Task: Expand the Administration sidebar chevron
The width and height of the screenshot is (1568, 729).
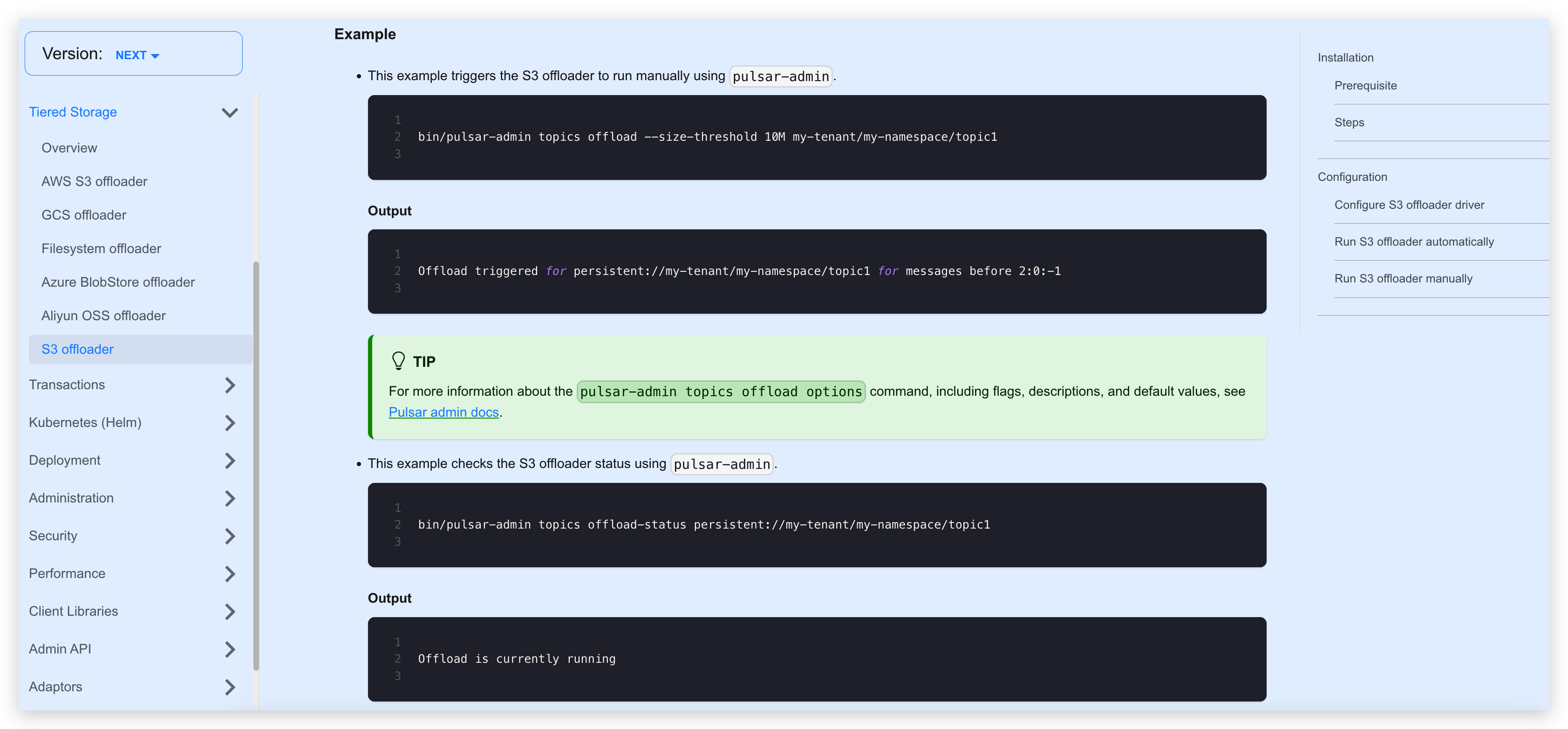Action: [x=230, y=498]
